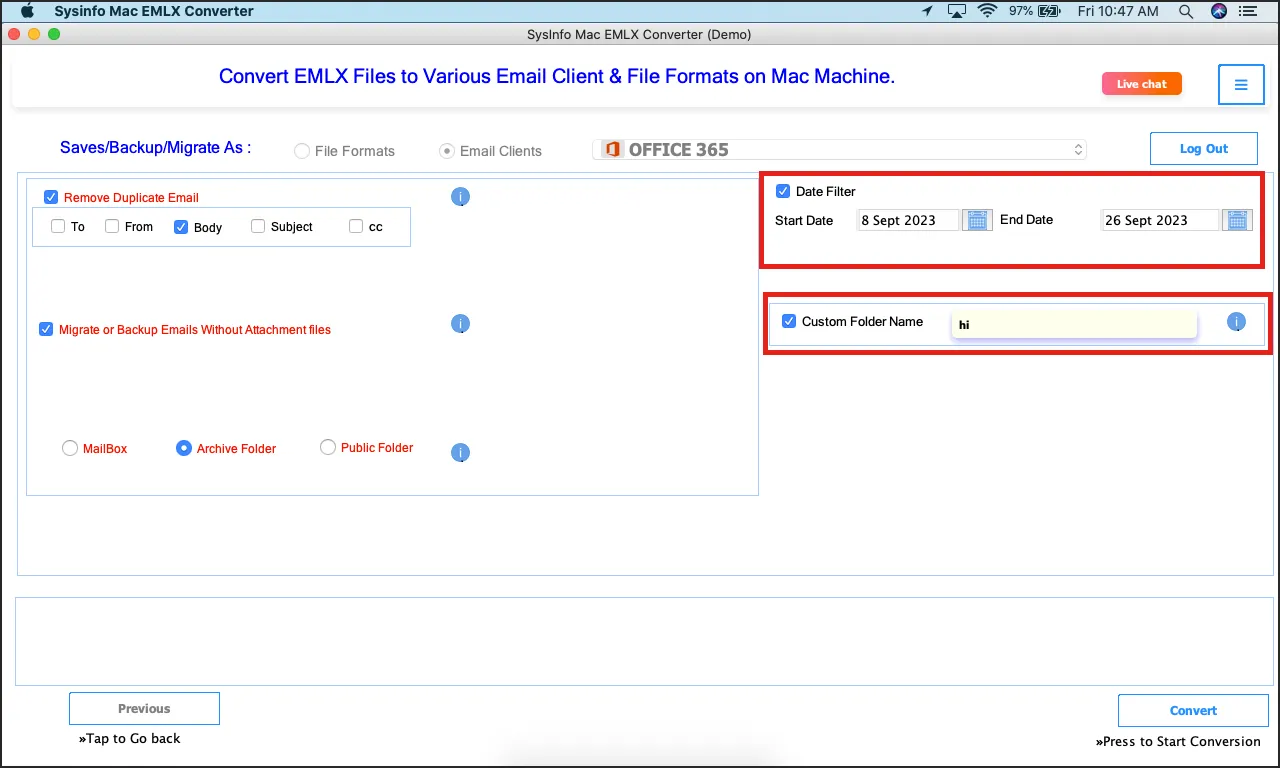Click the Start Date field

click(x=908, y=220)
